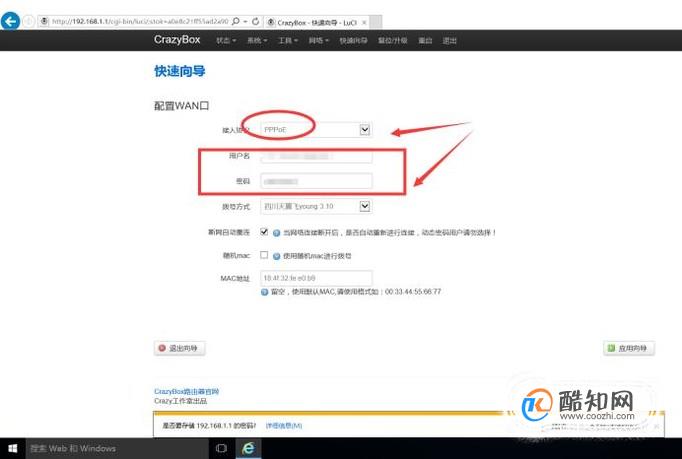
Task: Open 复位/升级 in navigation bar
Action: [392, 40]
